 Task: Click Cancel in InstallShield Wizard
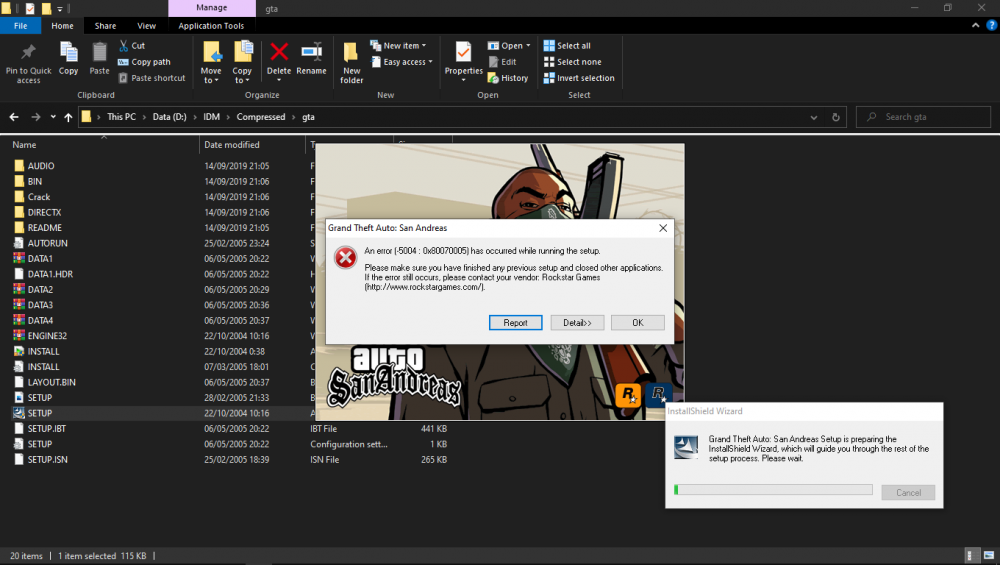908,492
